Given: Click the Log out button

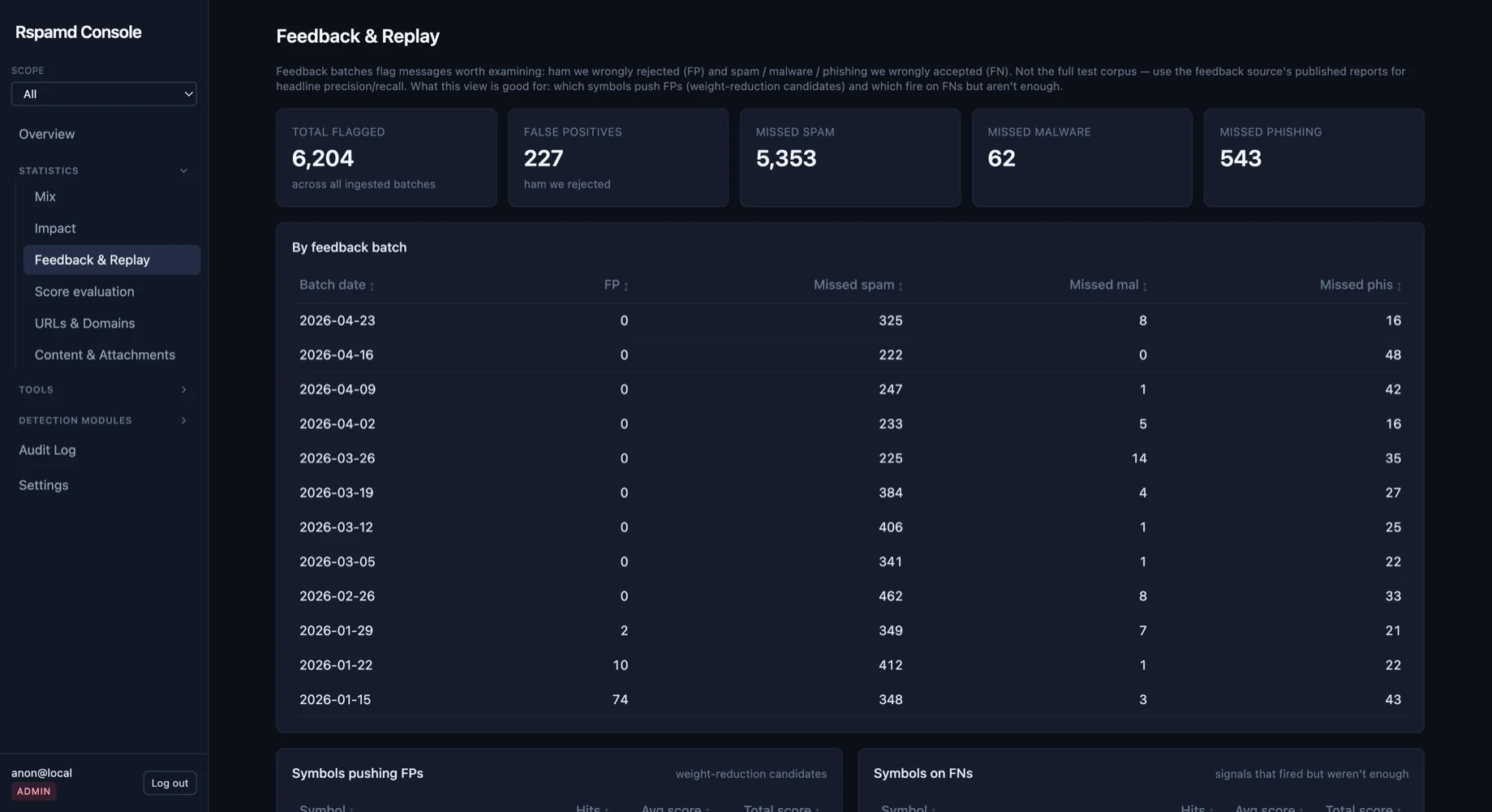Looking at the screenshot, I should click(170, 783).
